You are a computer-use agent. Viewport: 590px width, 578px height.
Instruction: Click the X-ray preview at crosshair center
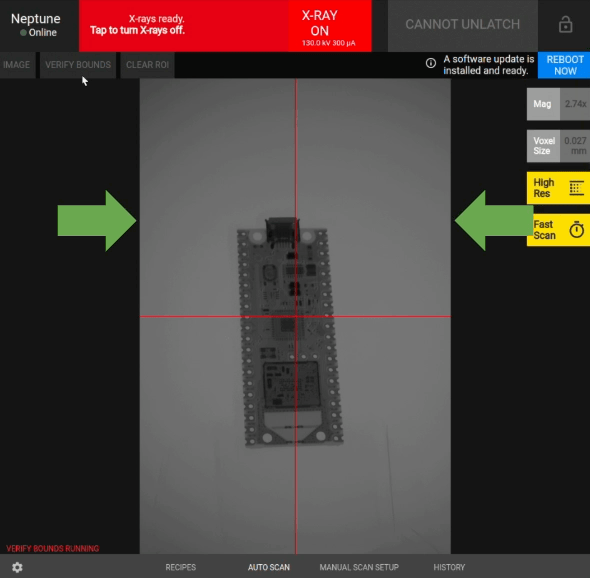296,316
